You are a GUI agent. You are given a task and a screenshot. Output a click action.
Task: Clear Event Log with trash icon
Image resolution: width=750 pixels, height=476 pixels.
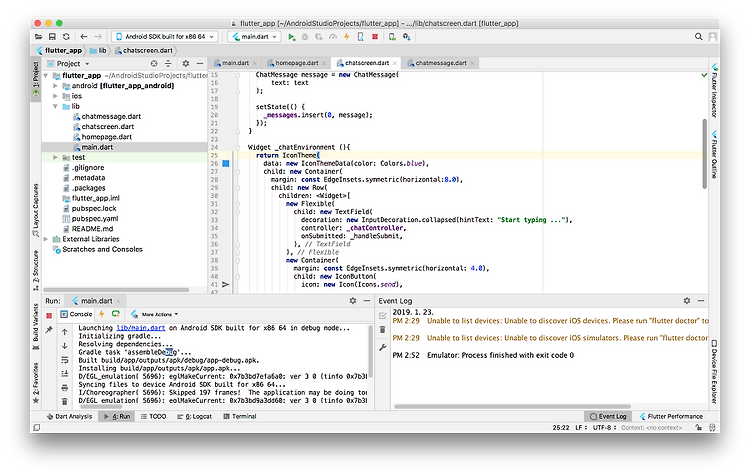point(382,330)
